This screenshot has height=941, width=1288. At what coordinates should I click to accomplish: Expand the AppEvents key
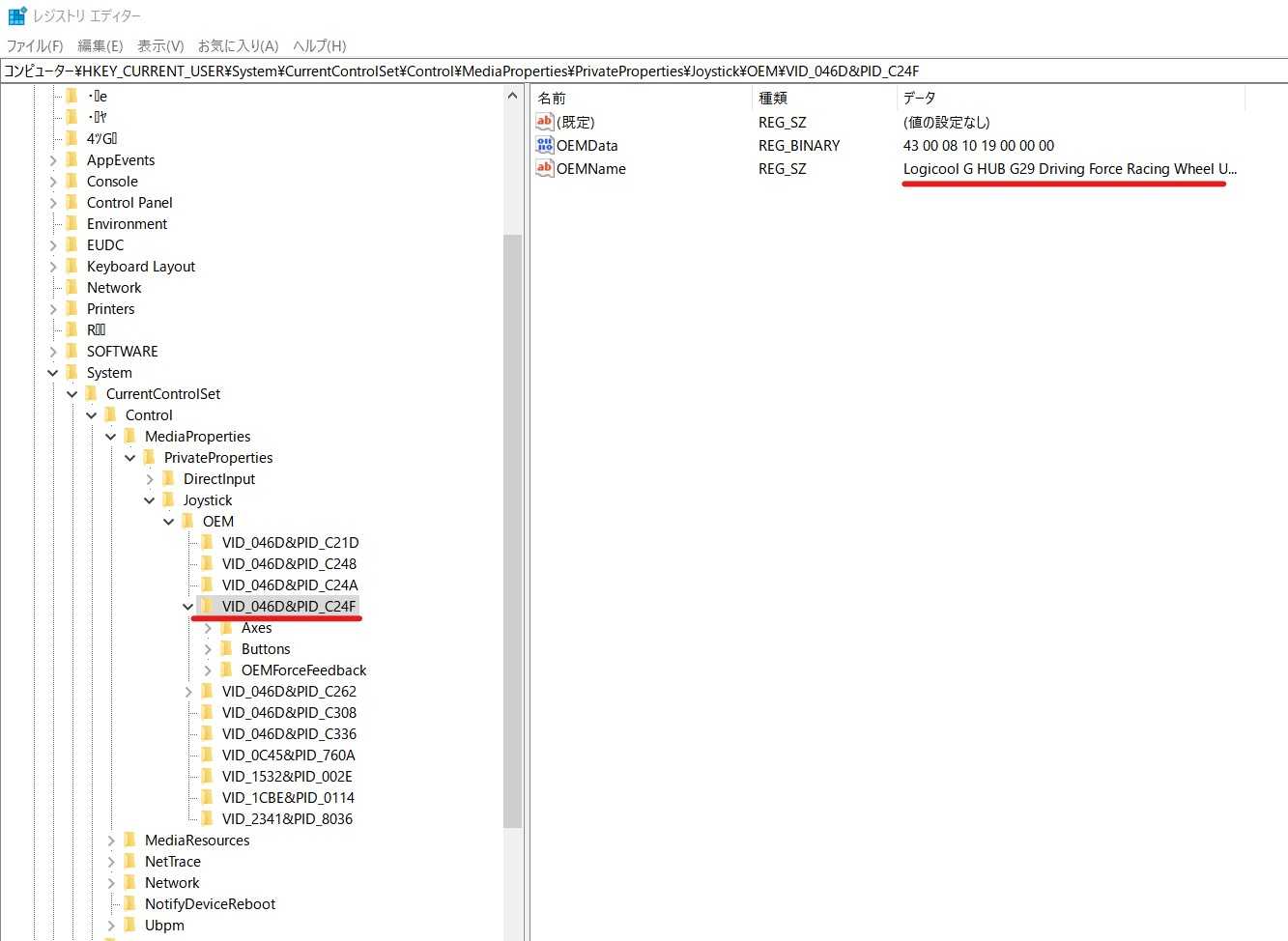tap(53, 160)
